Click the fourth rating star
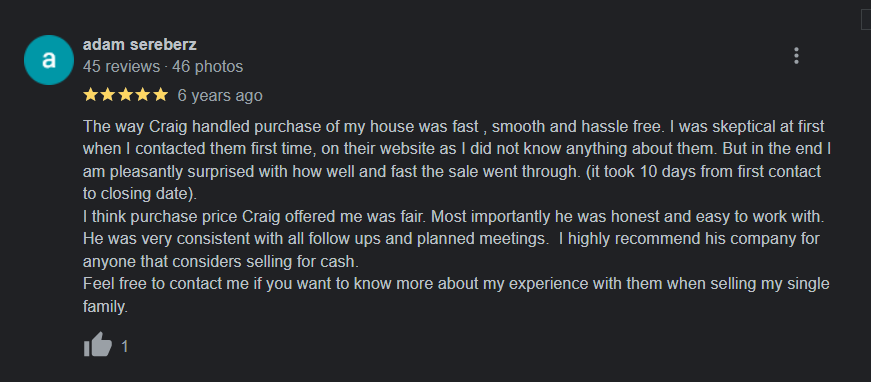This screenshot has width=871, height=382. point(143,95)
